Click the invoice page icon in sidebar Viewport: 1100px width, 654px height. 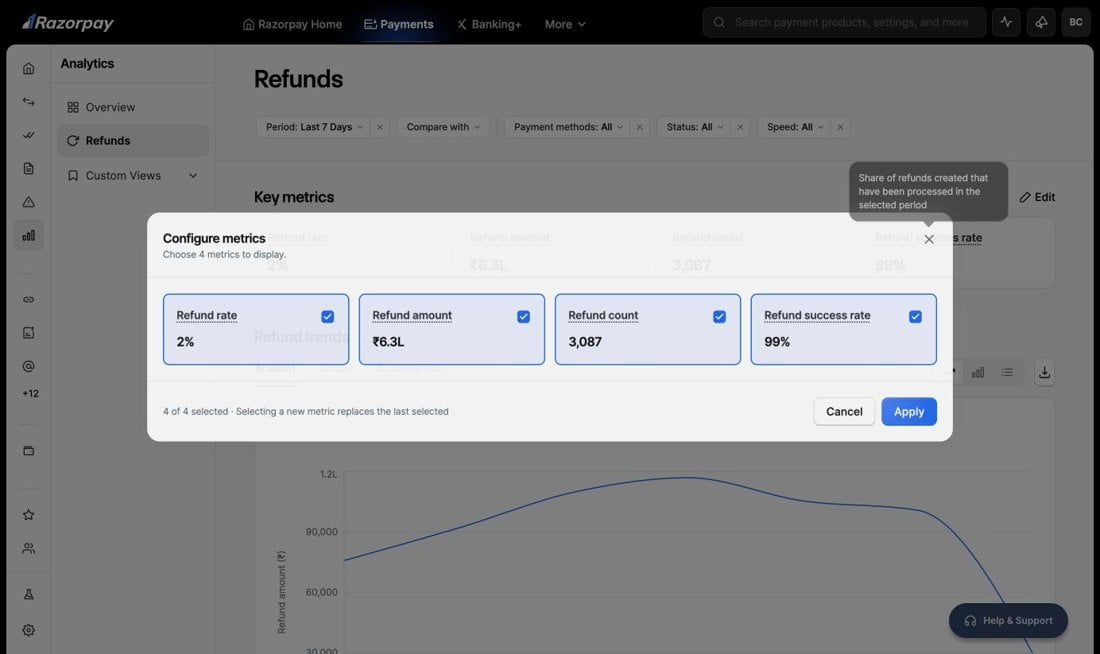28,333
